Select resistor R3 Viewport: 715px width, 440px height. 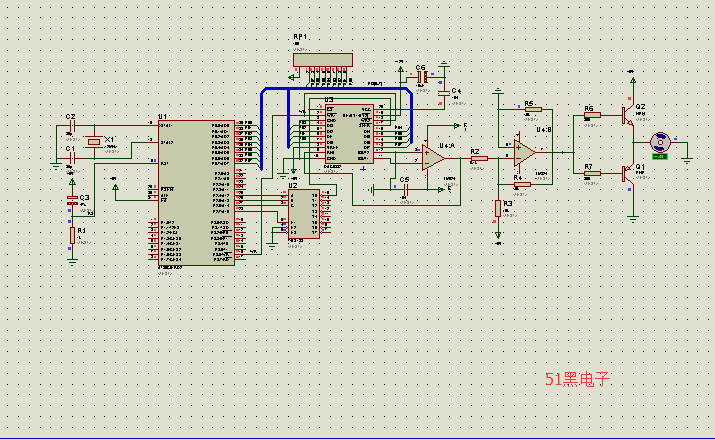tap(498, 208)
